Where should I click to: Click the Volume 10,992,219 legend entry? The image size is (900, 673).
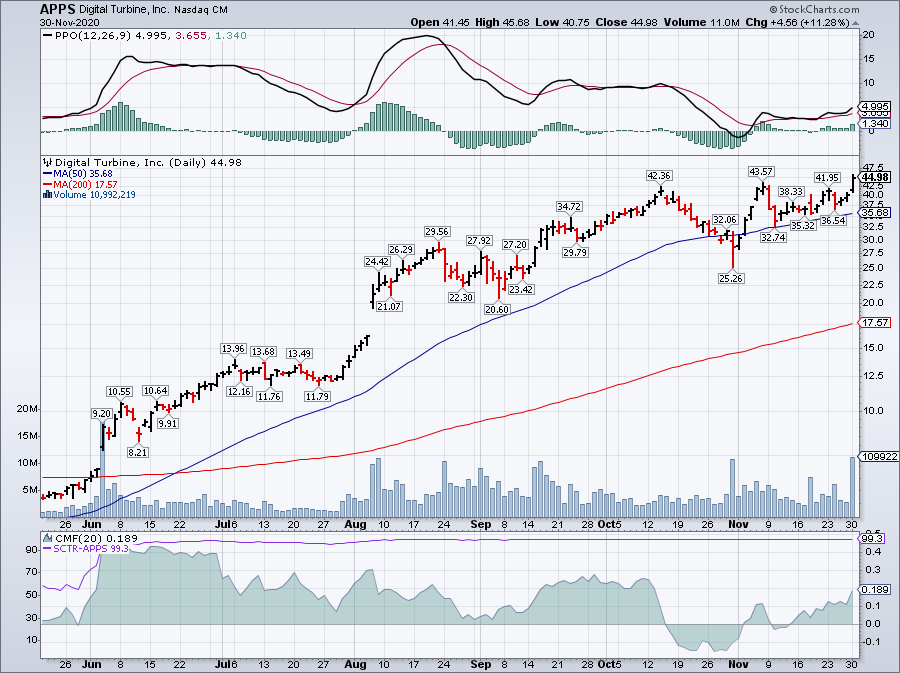pos(95,194)
